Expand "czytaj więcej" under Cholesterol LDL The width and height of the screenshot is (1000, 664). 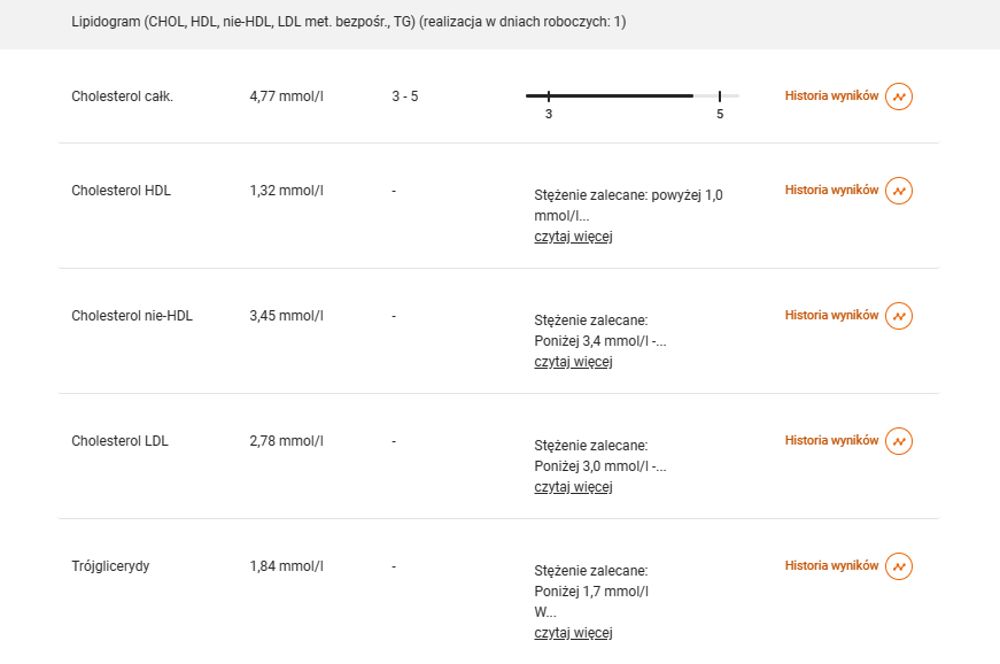point(573,487)
